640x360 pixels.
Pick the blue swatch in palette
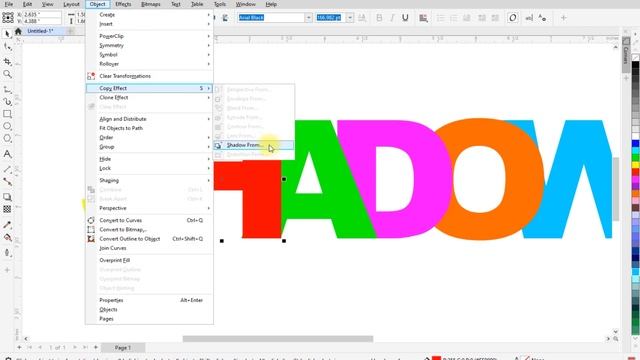(636, 144)
